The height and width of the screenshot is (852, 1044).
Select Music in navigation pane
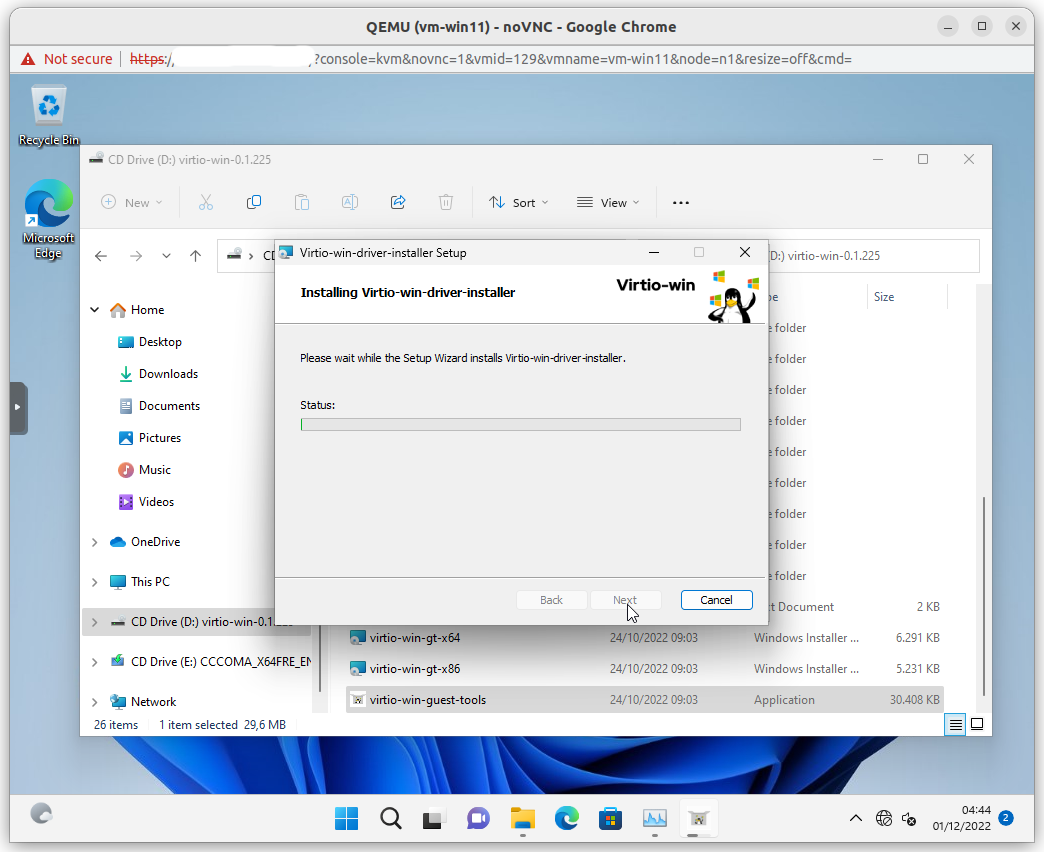[x=144, y=470]
